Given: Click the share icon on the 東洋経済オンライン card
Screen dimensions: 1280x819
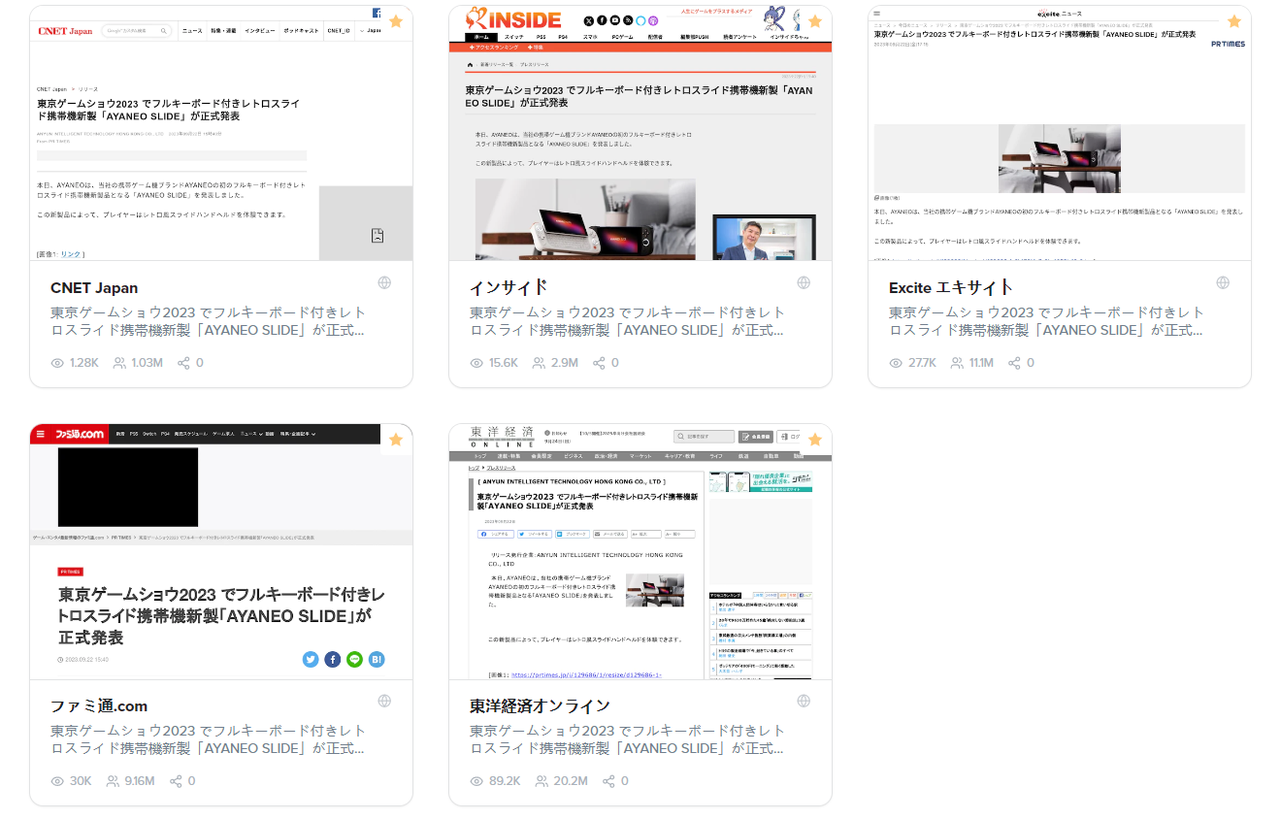Looking at the screenshot, I should coord(609,781).
